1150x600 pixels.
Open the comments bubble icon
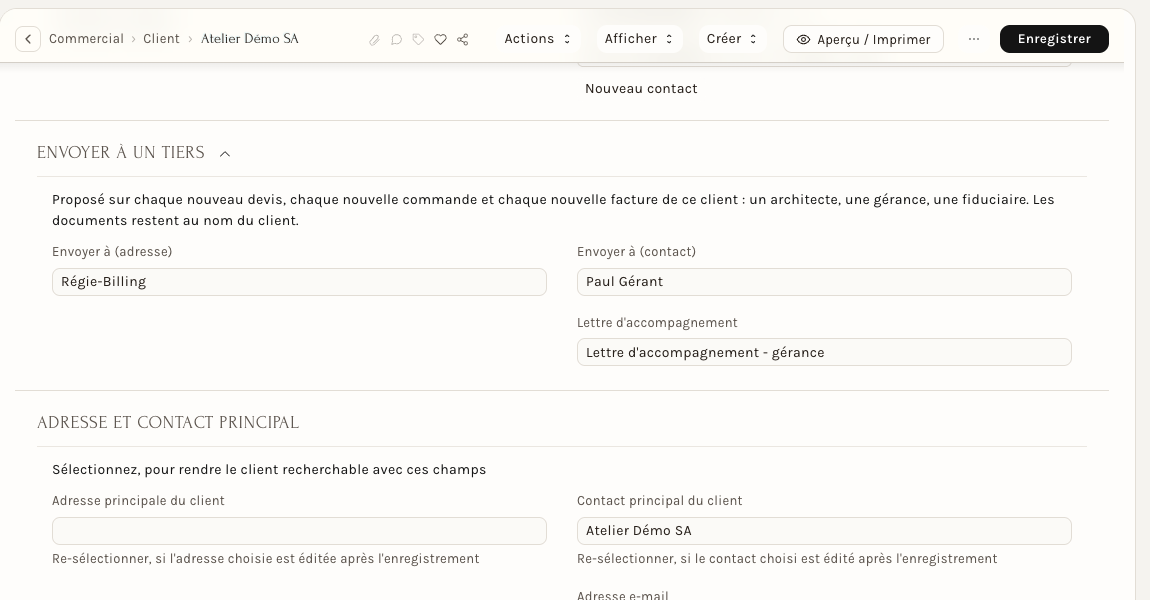pos(396,40)
